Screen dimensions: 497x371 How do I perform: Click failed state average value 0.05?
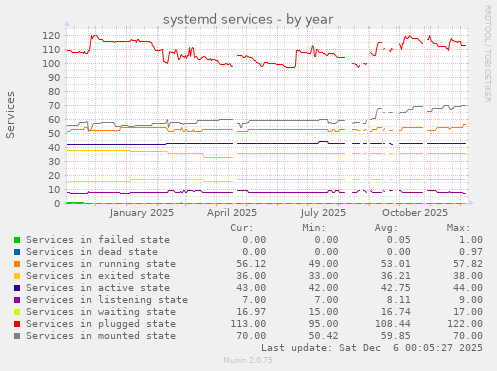coord(399,240)
